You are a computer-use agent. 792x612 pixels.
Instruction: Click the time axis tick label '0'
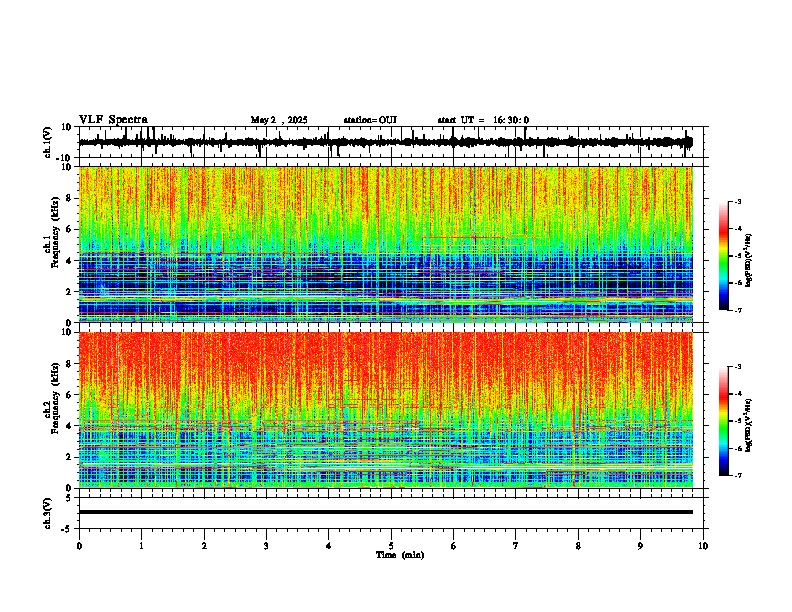pos(79,546)
